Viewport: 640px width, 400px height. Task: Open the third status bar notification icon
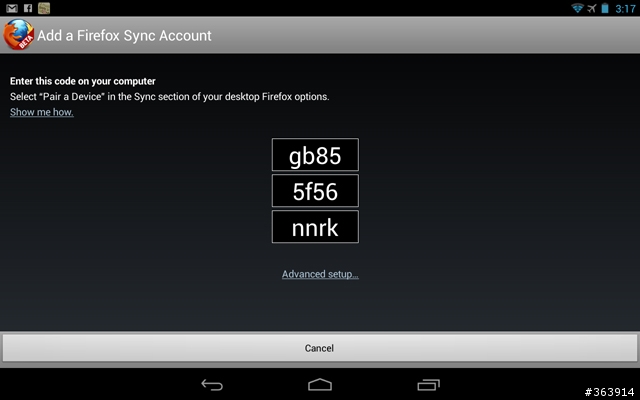44,8
